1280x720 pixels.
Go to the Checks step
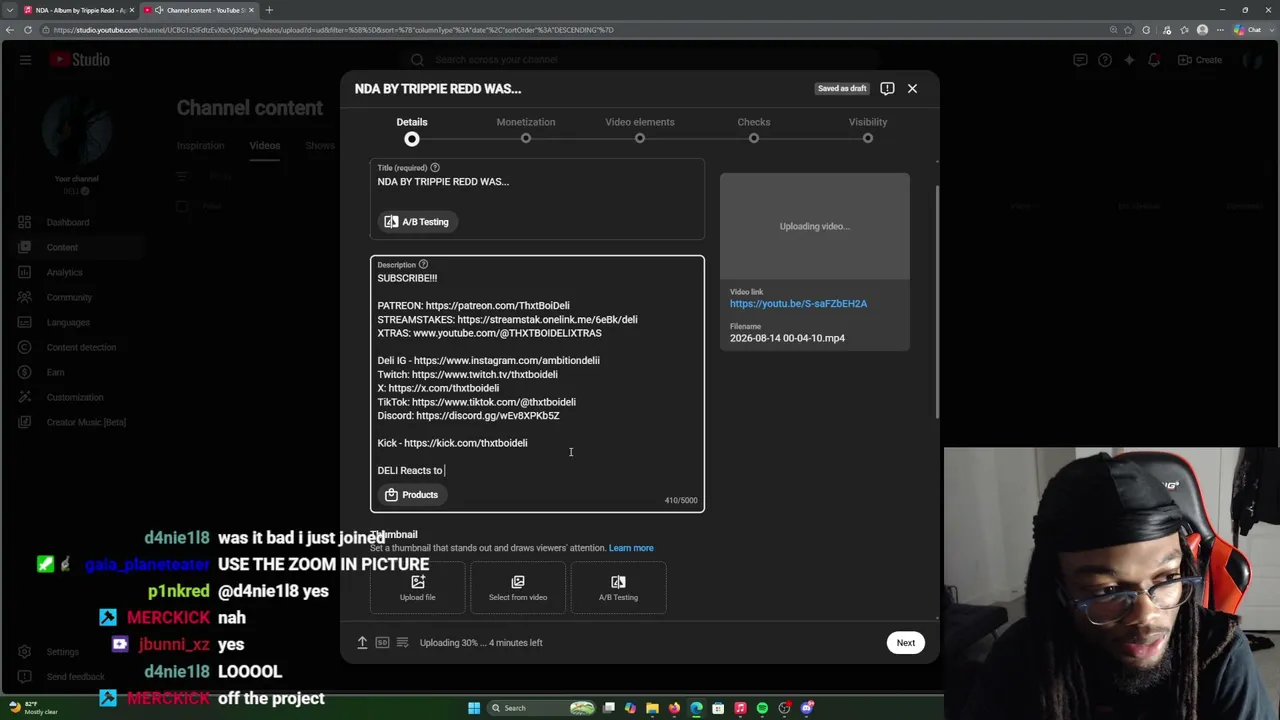pos(754,129)
